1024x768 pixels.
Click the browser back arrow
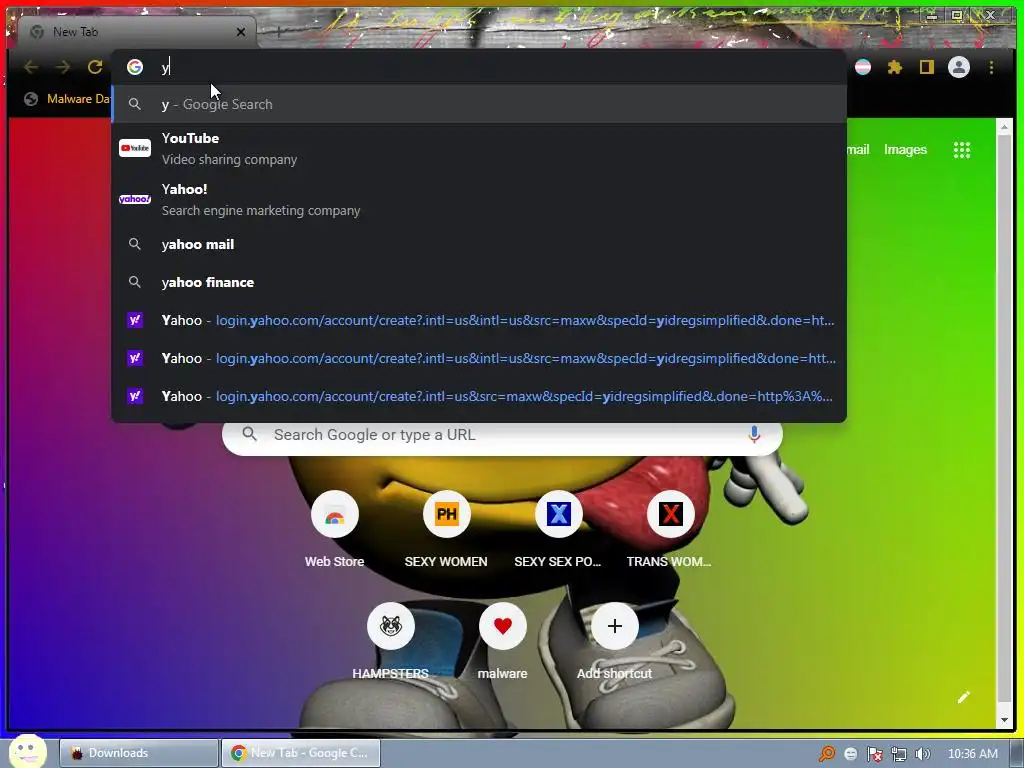pos(31,67)
